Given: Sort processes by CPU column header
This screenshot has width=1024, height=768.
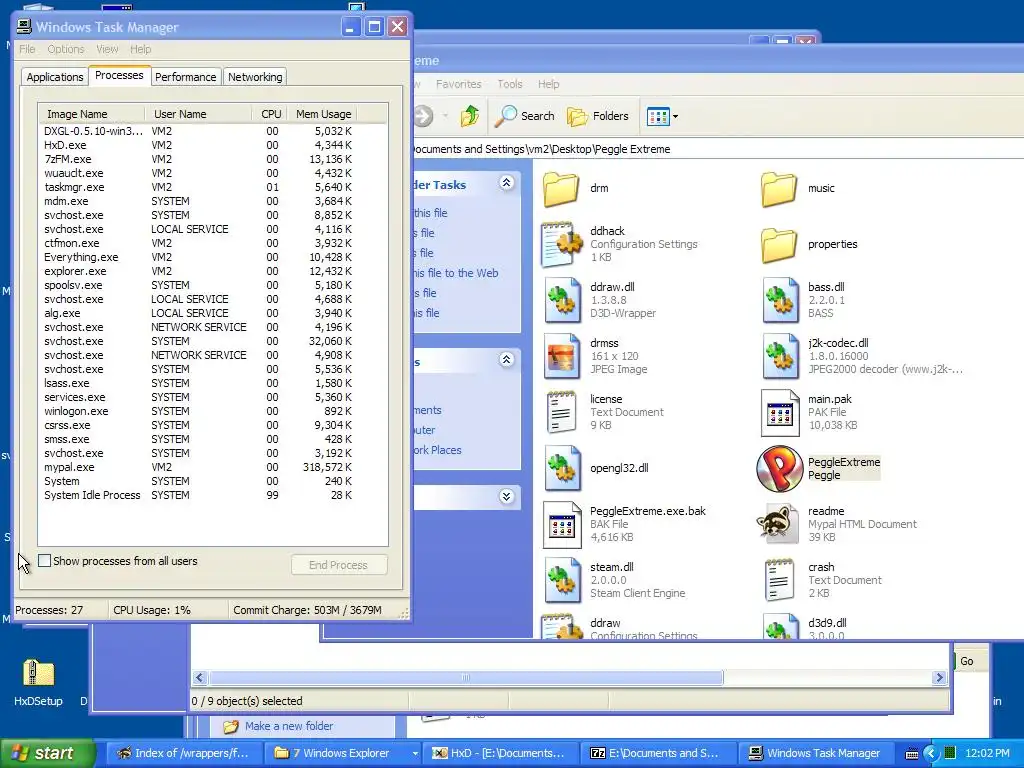Looking at the screenshot, I should (270, 114).
